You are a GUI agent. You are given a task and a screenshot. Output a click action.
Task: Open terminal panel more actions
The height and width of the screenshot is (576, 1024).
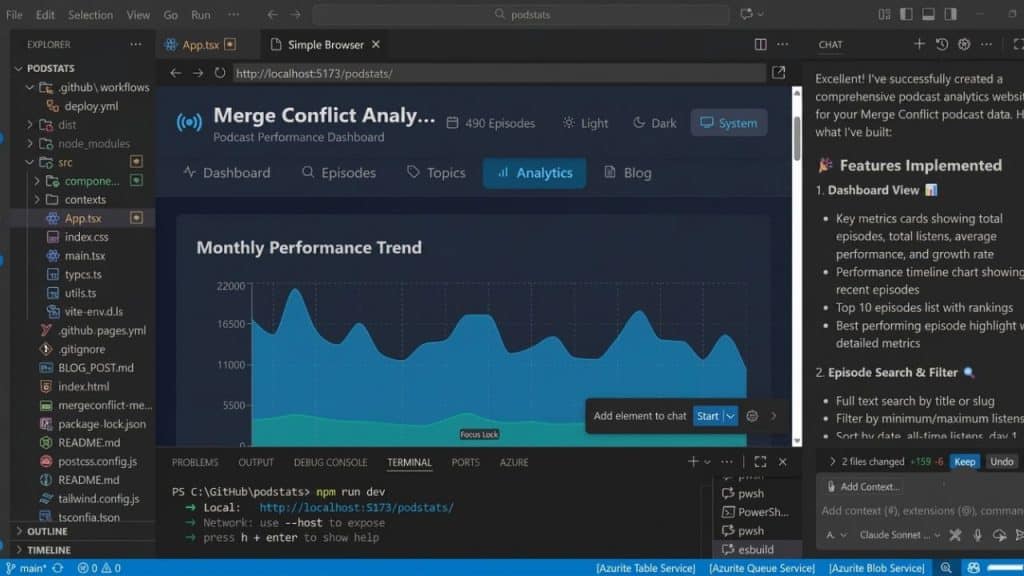point(726,462)
